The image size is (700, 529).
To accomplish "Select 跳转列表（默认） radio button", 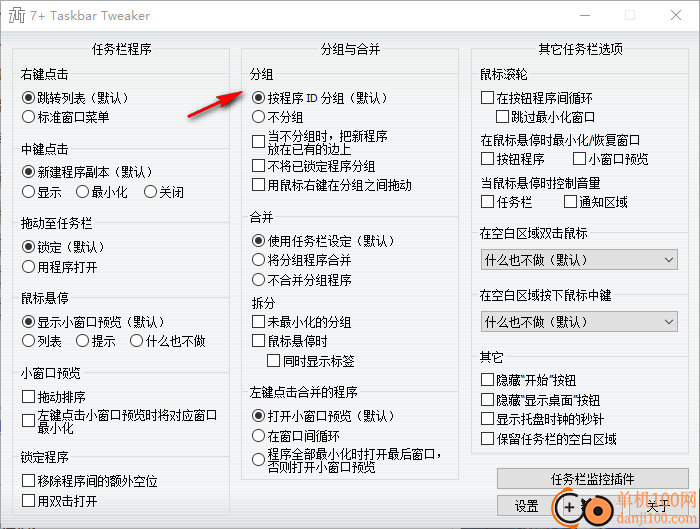I will tap(28, 97).
